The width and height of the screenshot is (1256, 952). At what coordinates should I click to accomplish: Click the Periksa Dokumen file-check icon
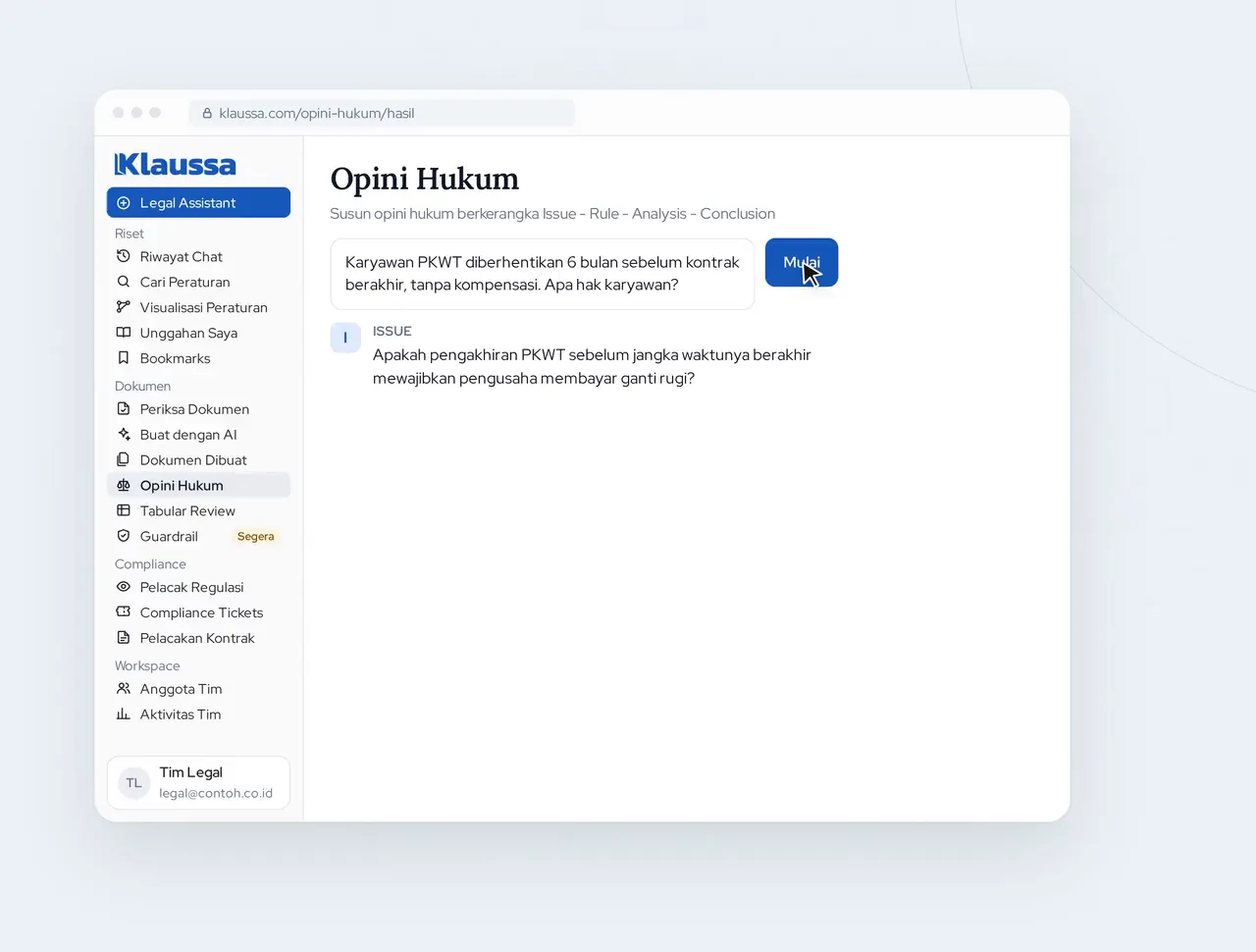(124, 409)
